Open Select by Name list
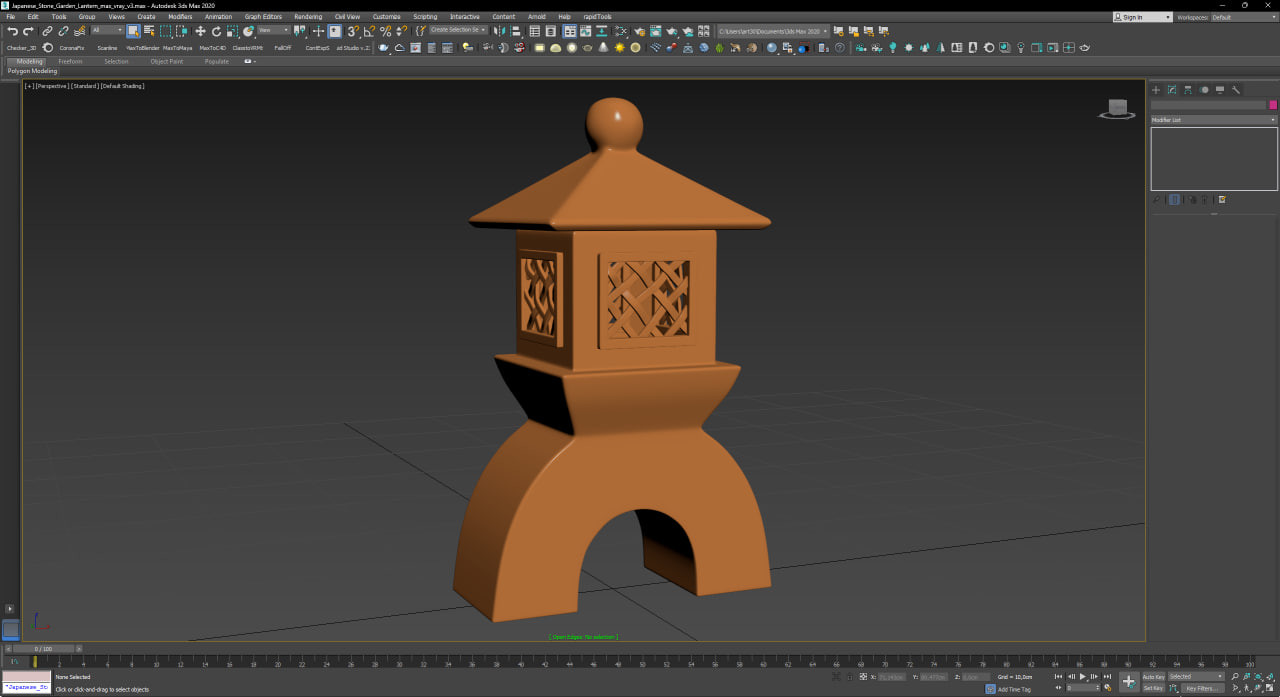Viewport: 1280px width, 697px height. [x=149, y=31]
